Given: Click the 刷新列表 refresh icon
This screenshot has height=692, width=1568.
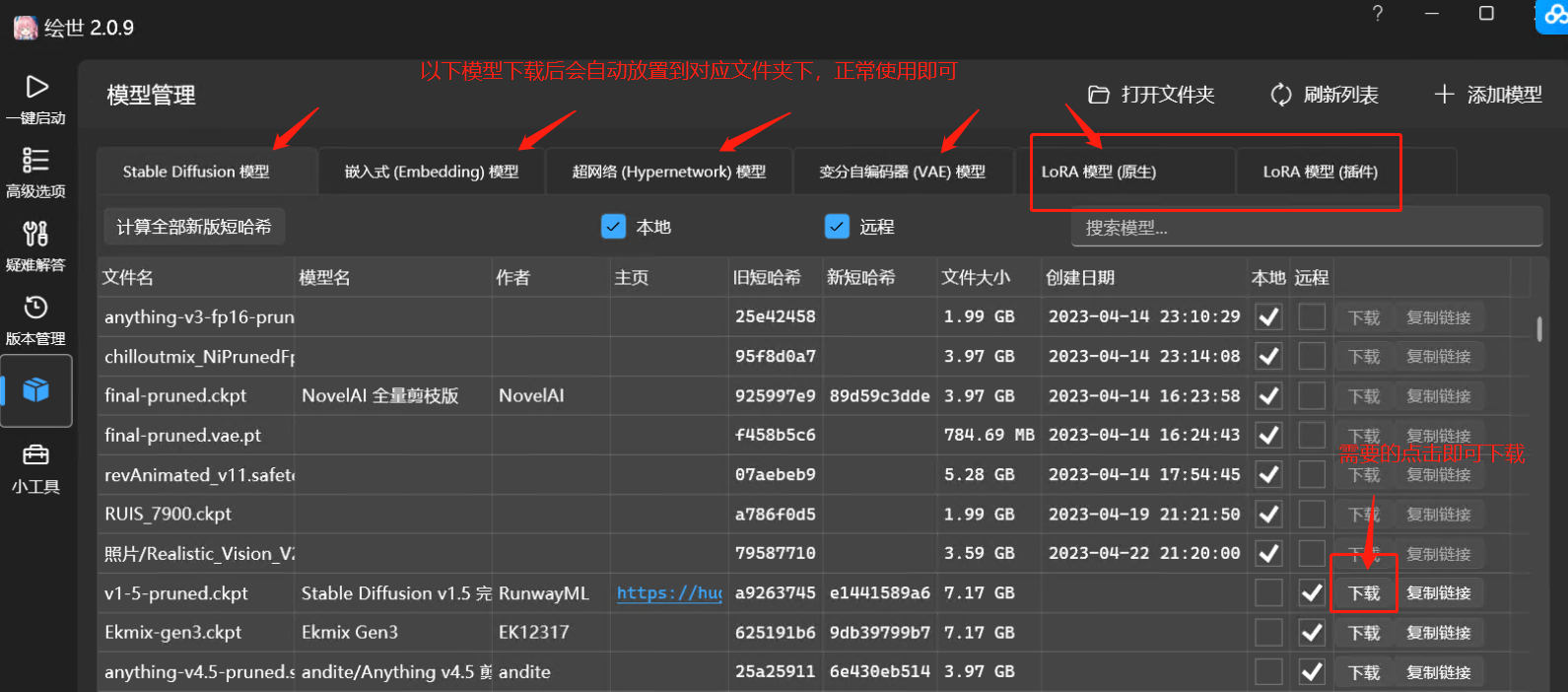Looking at the screenshot, I should coord(1280,95).
